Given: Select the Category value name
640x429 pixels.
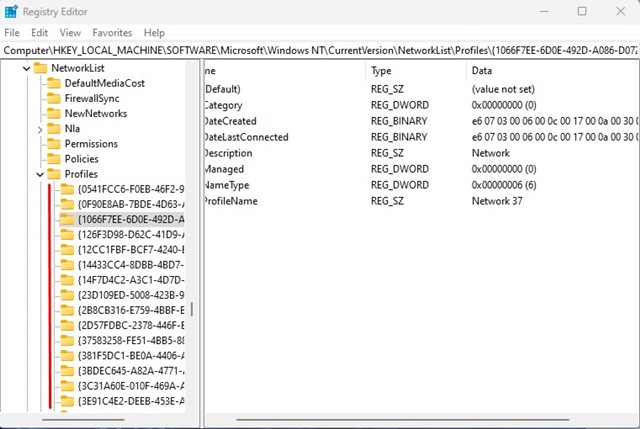Looking at the screenshot, I should coord(224,105).
